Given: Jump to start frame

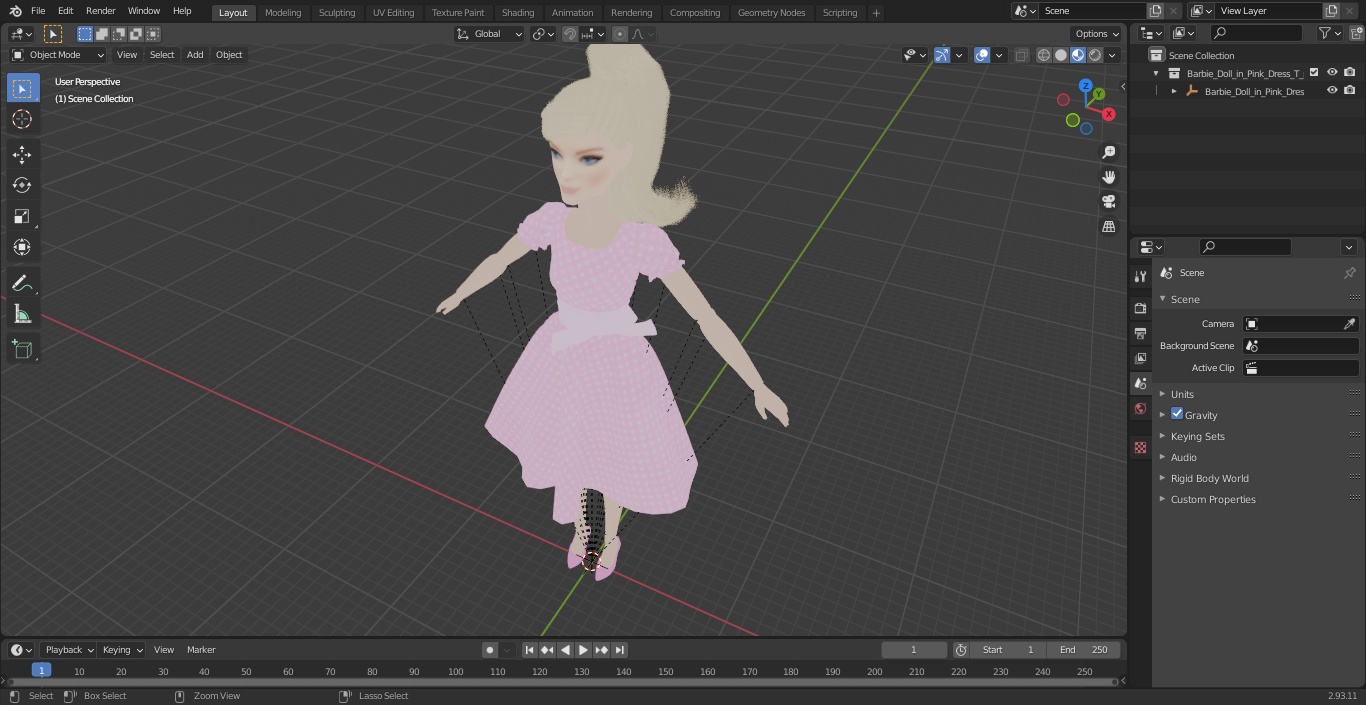Looking at the screenshot, I should pyautogui.click(x=529, y=650).
